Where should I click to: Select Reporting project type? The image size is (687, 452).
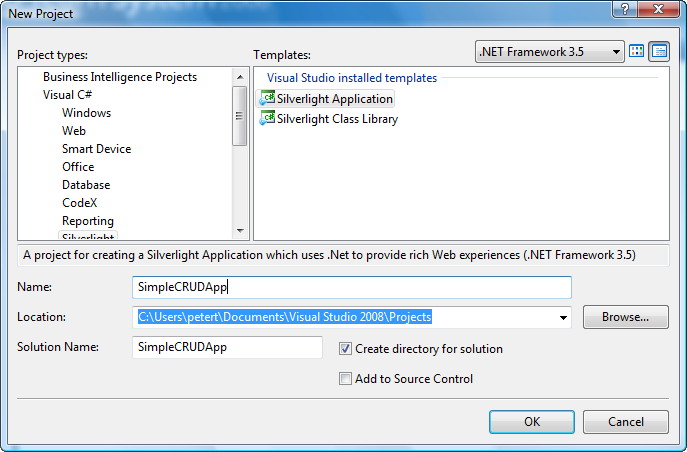click(x=88, y=220)
